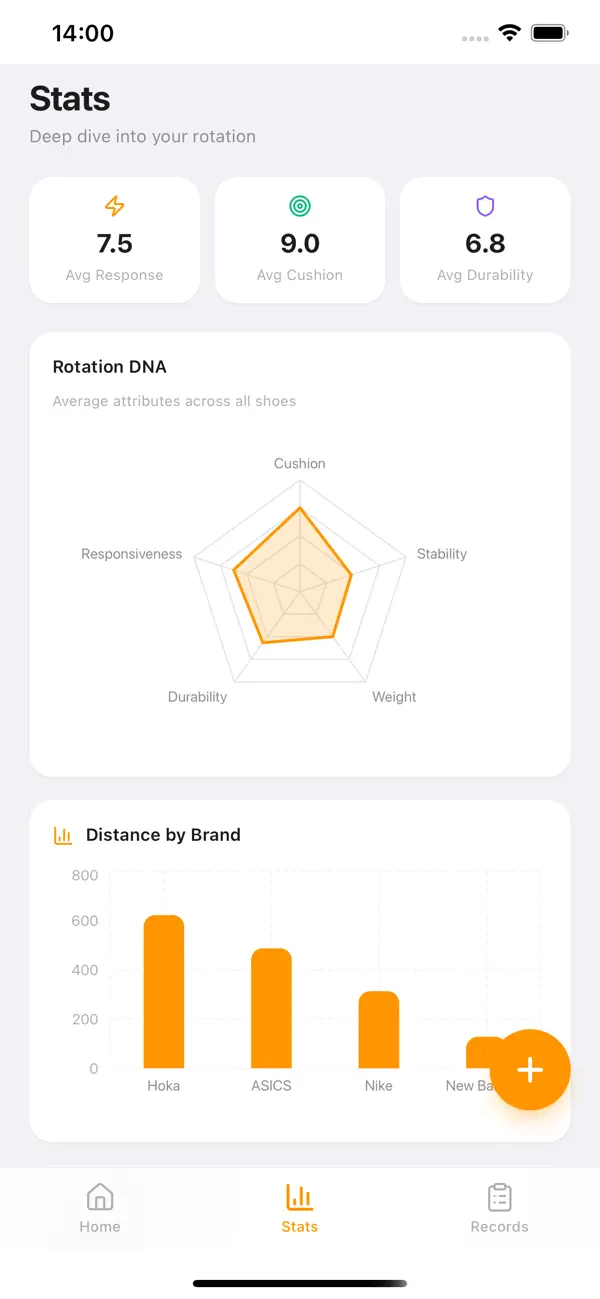Tap the Home house icon
600x1299 pixels.
100,1196
